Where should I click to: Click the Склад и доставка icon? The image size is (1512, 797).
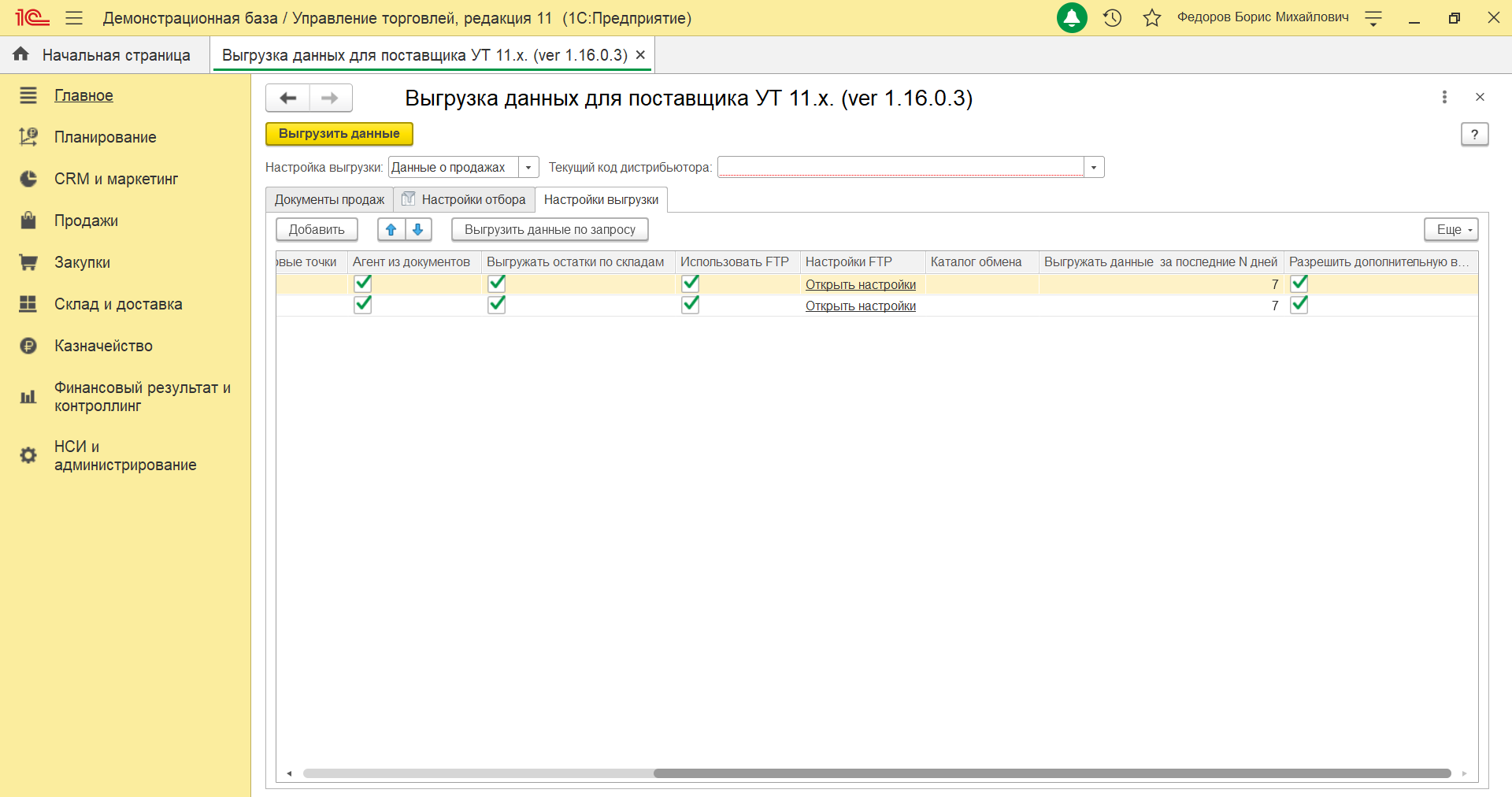tap(28, 304)
